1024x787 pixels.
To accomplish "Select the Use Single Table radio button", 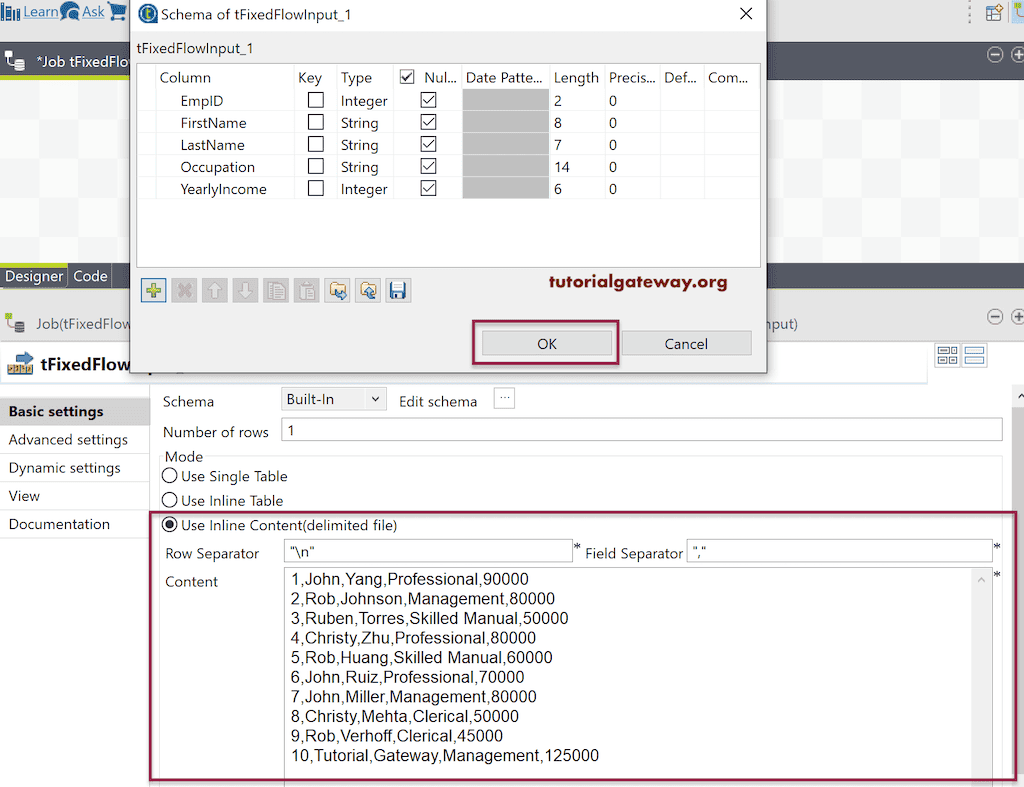I will (169, 477).
